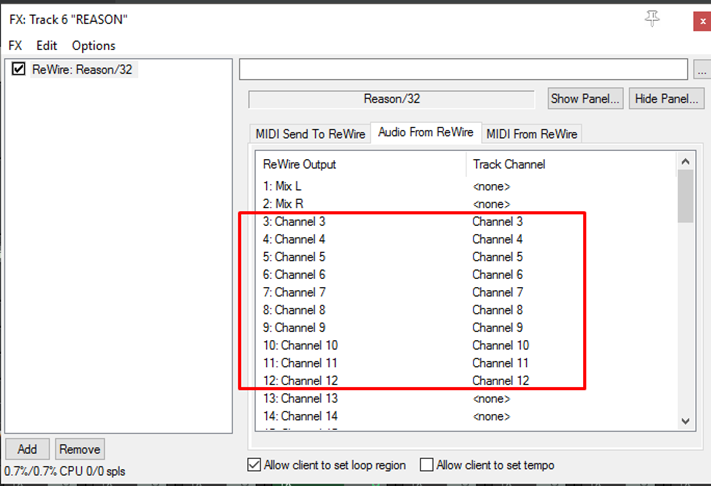This screenshot has width=711, height=486.
Task: Select the 11: Channel 11 output row
Action: pos(300,363)
